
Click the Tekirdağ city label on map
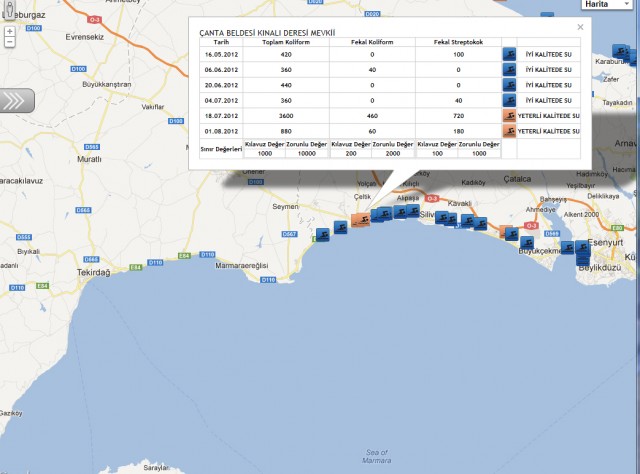[98, 271]
